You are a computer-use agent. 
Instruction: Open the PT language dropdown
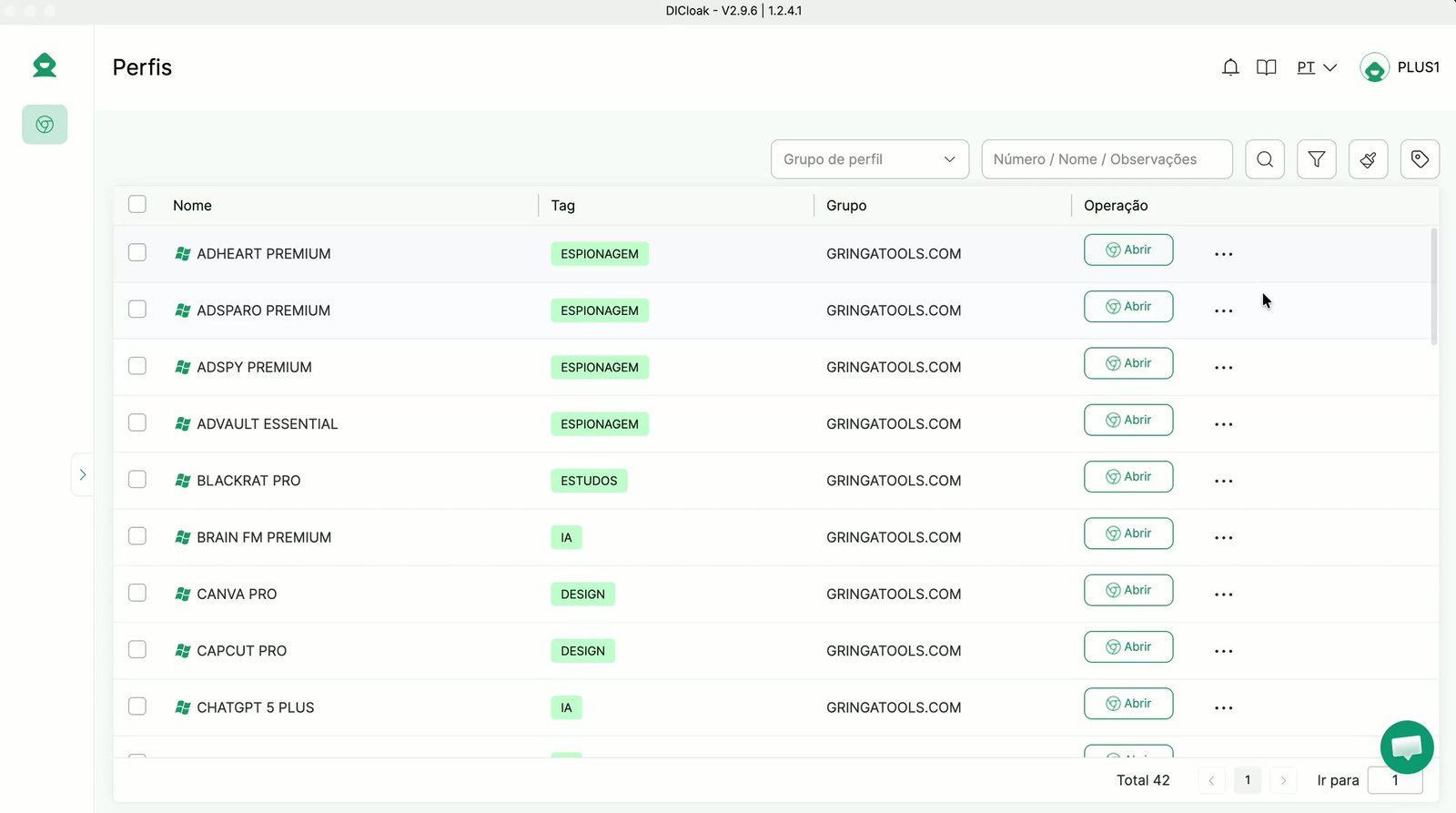point(1317,67)
